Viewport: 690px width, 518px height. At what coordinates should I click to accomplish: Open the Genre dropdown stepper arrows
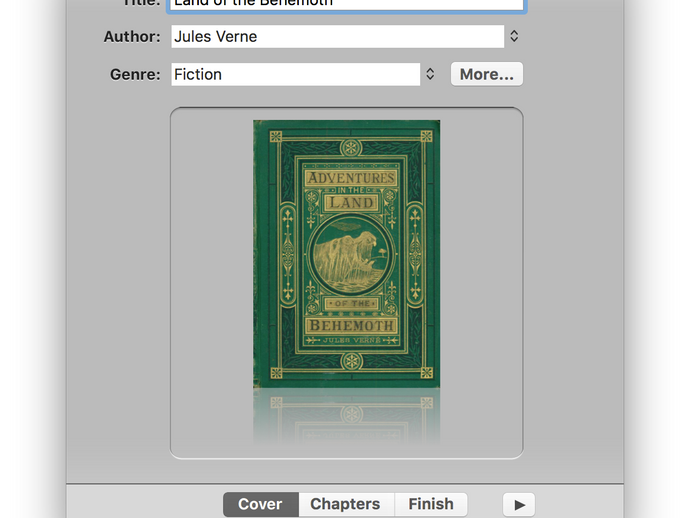(x=430, y=74)
